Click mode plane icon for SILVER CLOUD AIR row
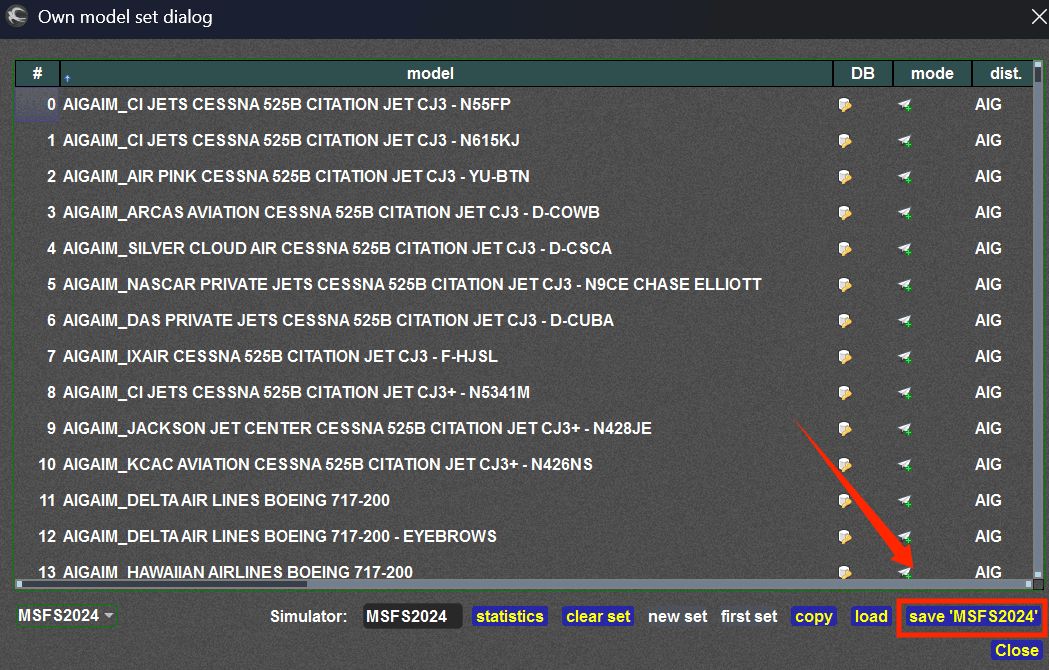Viewport: 1049px width, 670px height. pyautogui.click(x=904, y=249)
